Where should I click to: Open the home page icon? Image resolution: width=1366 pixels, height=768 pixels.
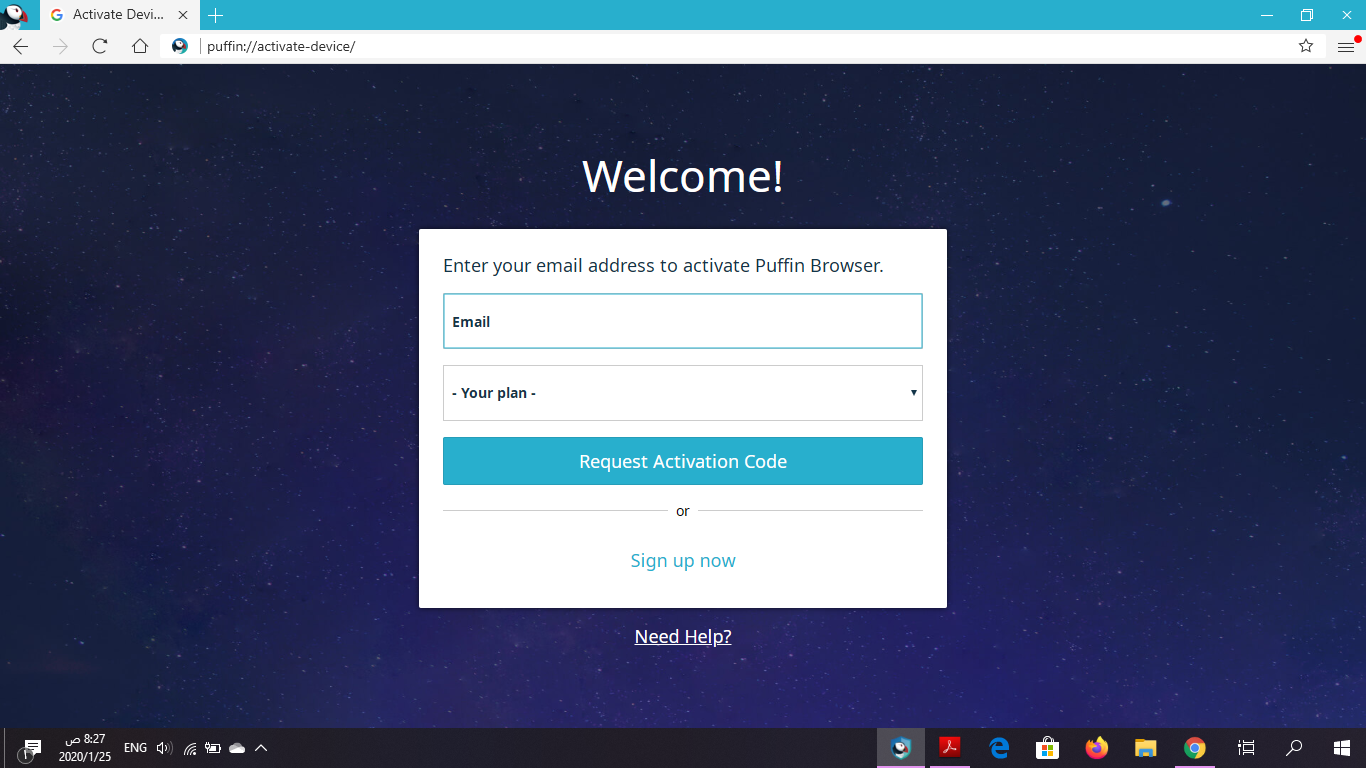click(140, 46)
